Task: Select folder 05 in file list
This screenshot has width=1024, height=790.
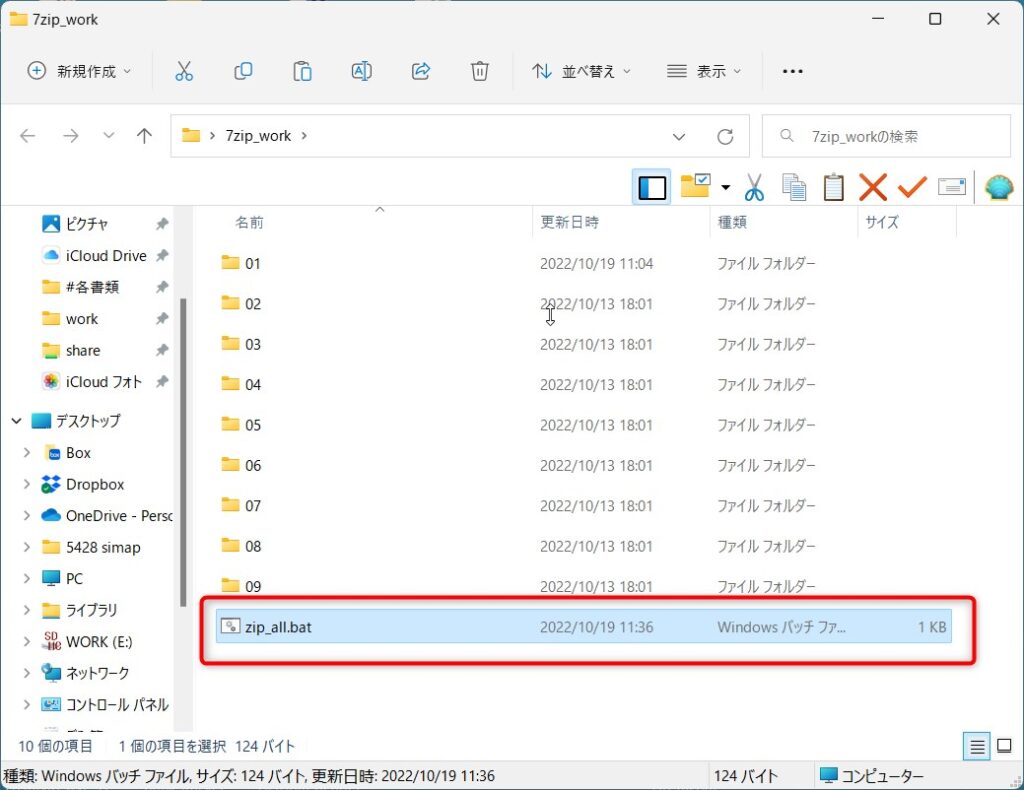Action: point(583,425)
